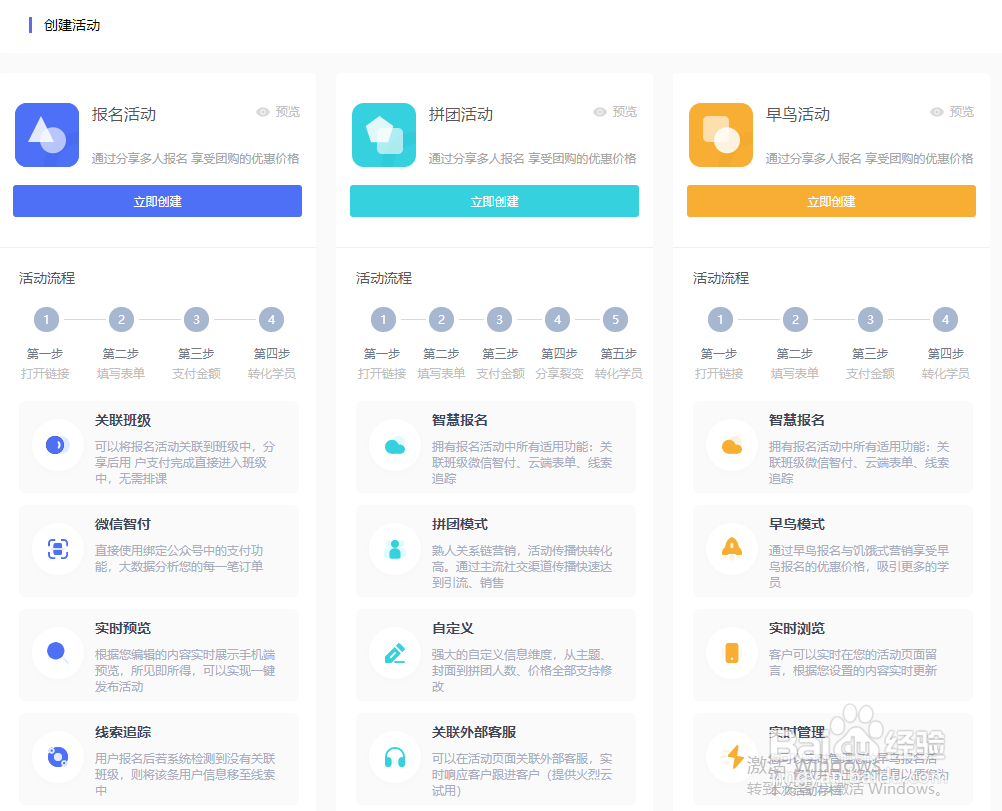Click 立即创建 under 报名活动
1002x811 pixels.
[157, 201]
